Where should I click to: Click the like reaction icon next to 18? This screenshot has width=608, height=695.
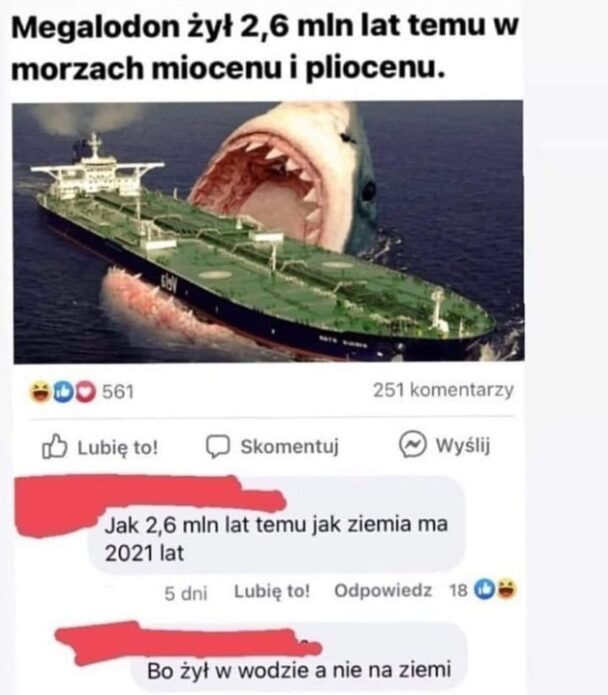click(483, 590)
